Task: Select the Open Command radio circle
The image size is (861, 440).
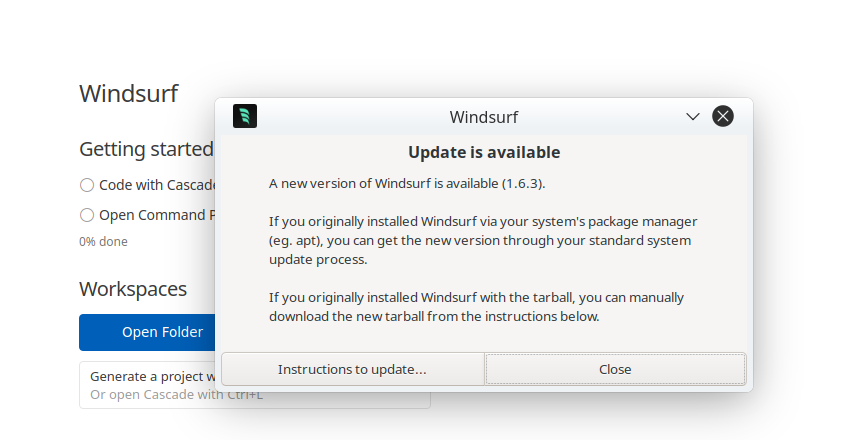Action: click(x=87, y=214)
